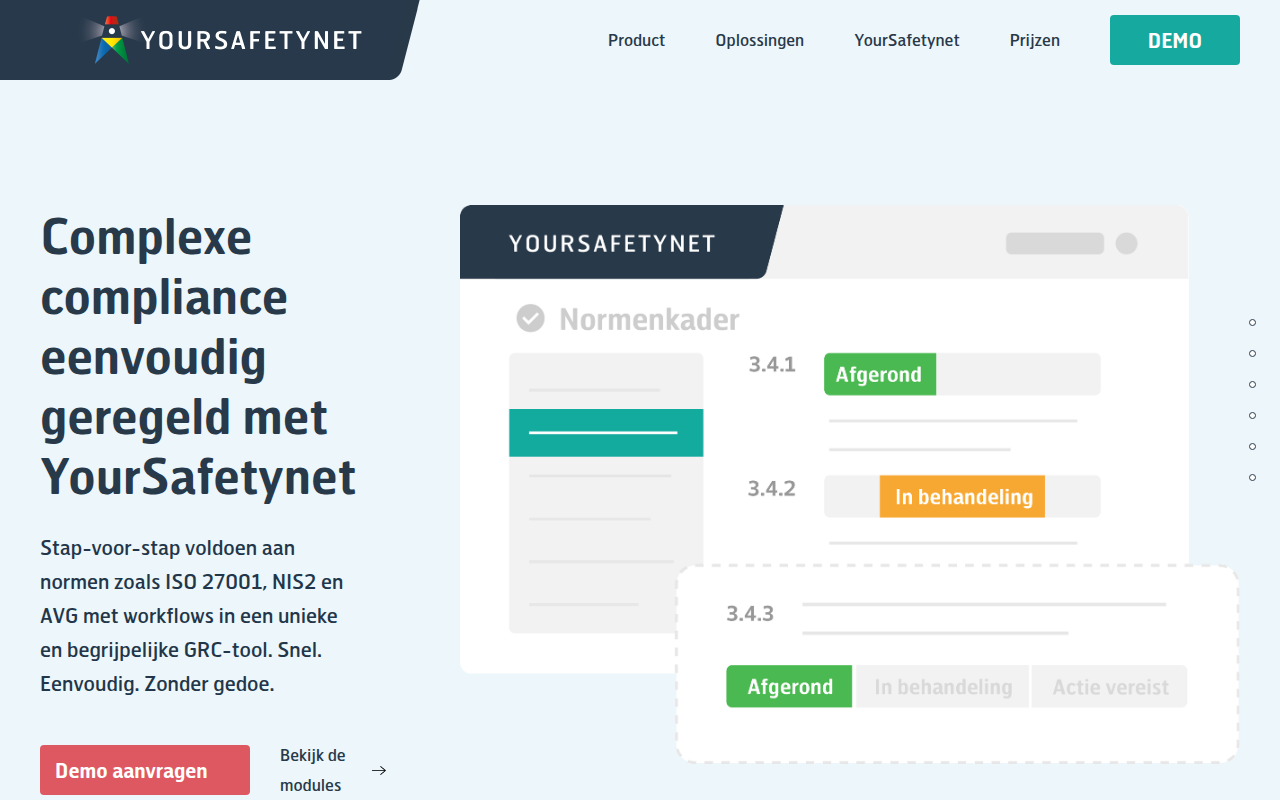Select the third page navigation dot
The height and width of the screenshot is (800, 1280).
click(1252, 384)
